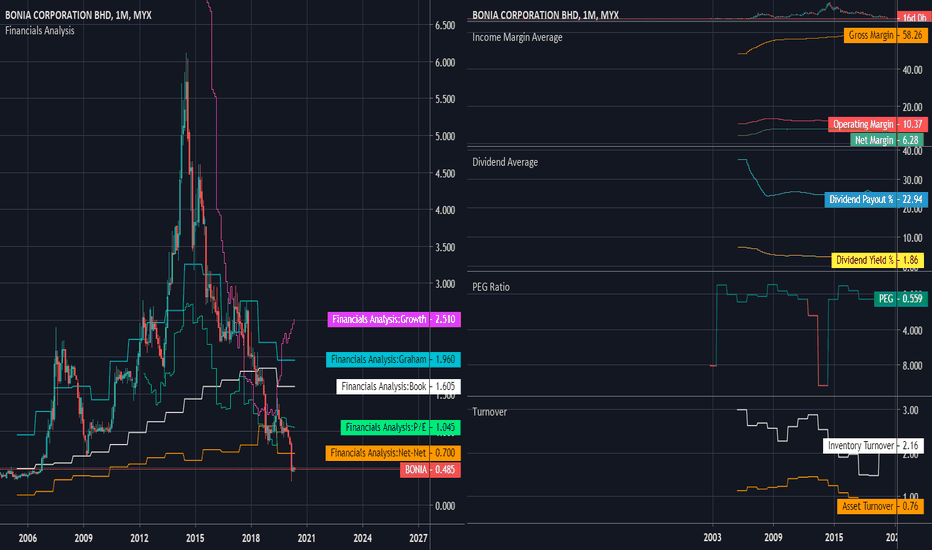Screen dimensions: 932x550
Task: Click the 2012 label on left time axis
Action: (139, 538)
